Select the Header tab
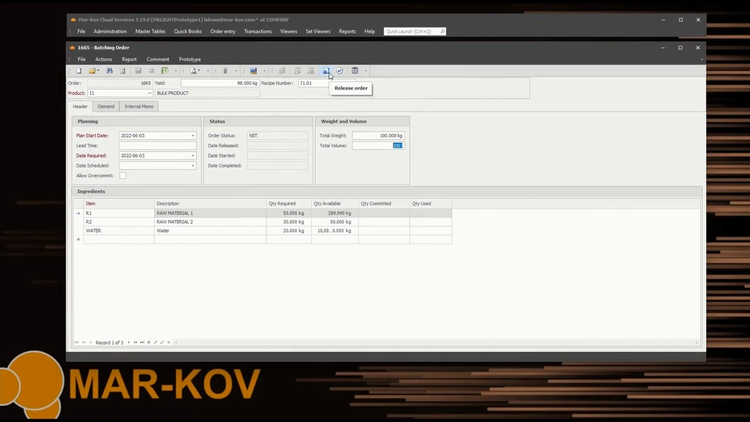750x422 pixels. coord(80,107)
